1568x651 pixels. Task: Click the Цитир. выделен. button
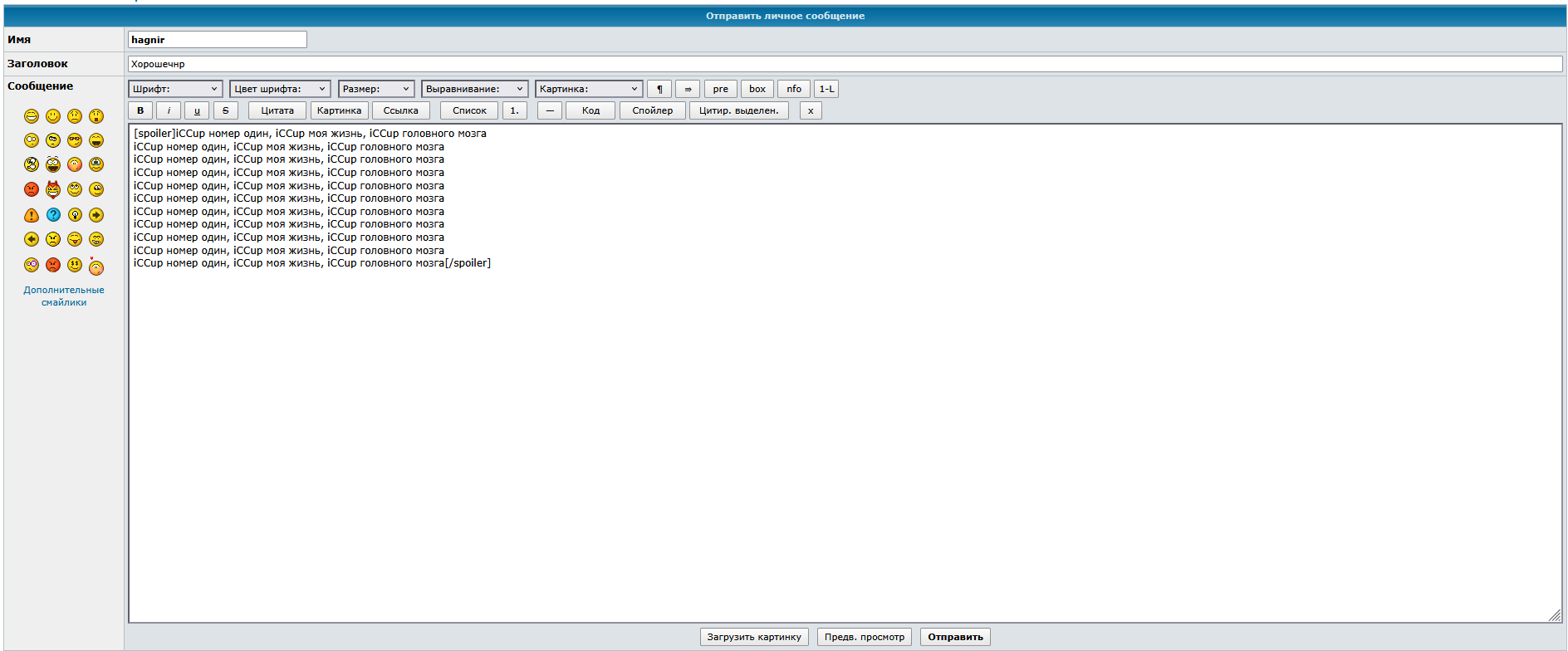pos(739,110)
